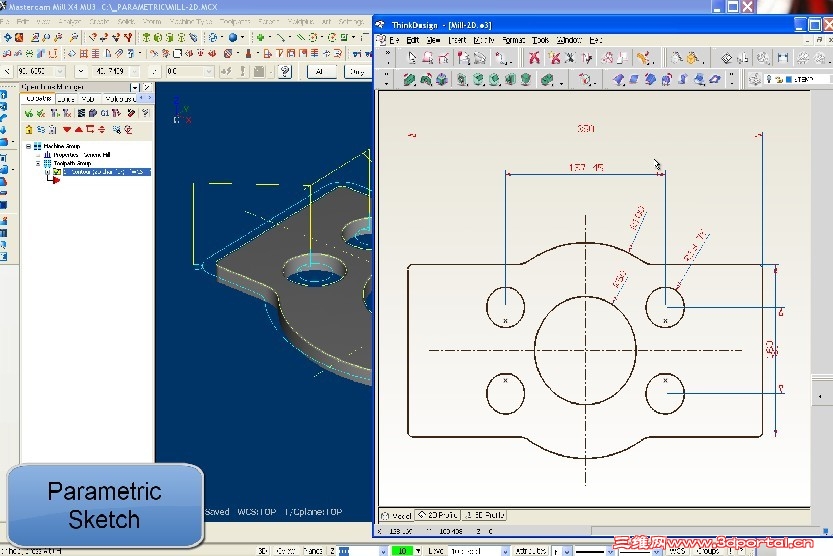Click the select all operations icon

pos(29,113)
